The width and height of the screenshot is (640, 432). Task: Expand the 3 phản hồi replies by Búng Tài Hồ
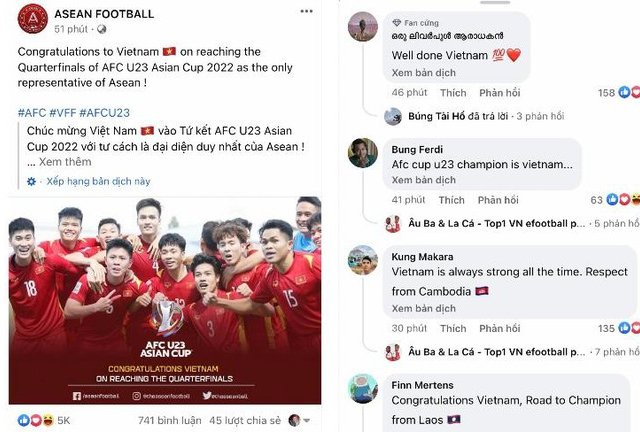coord(540,116)
